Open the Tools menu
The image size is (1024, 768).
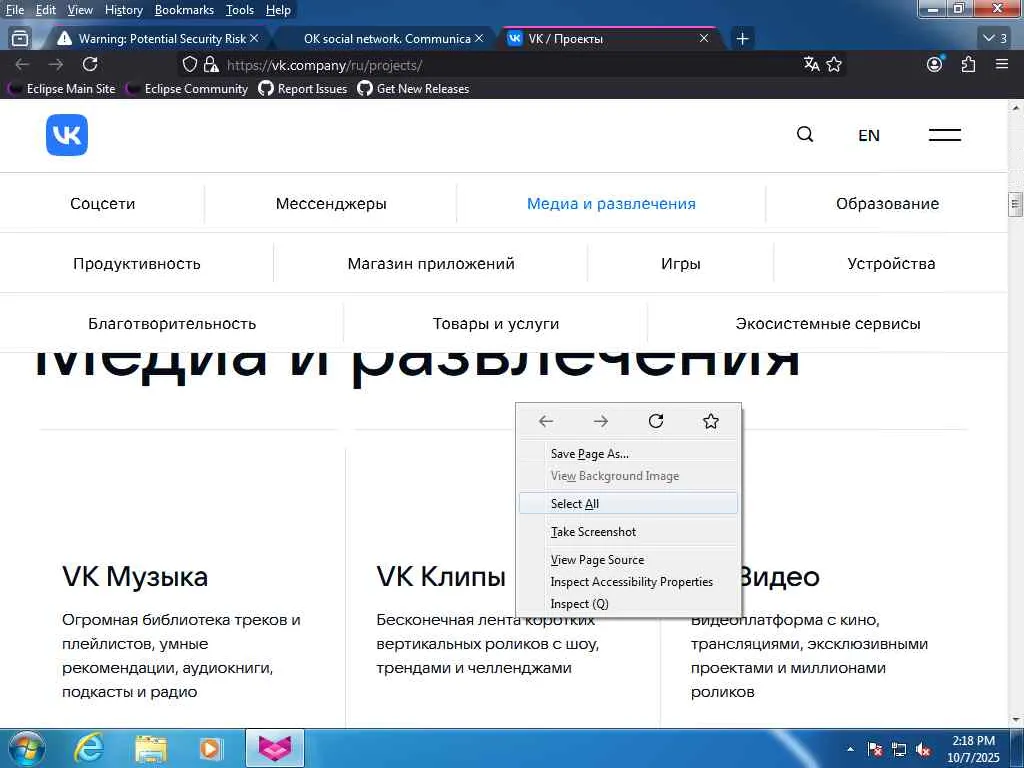[240, 10]
